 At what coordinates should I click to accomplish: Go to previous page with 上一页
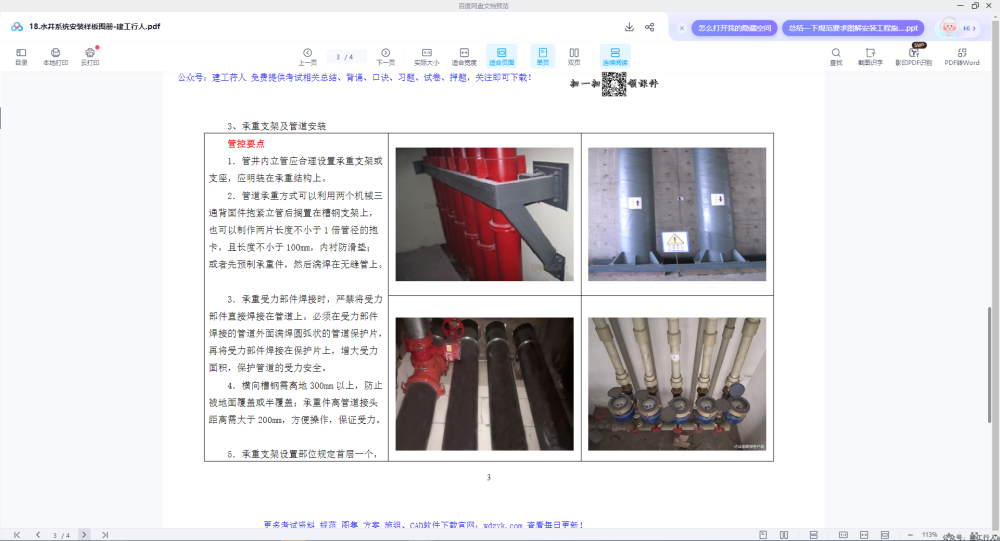click(307, 56)
